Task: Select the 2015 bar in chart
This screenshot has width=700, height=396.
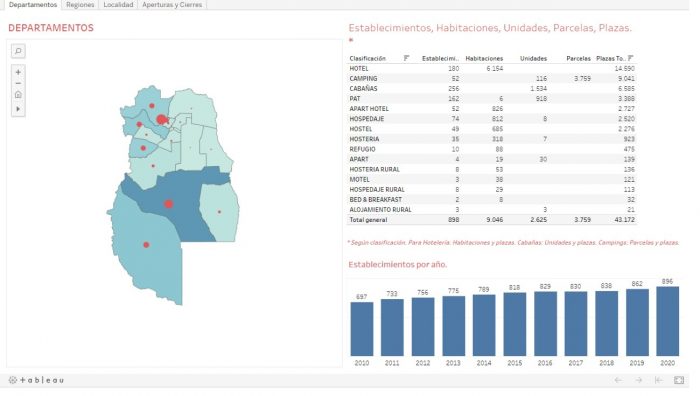Action: point(515,325)
